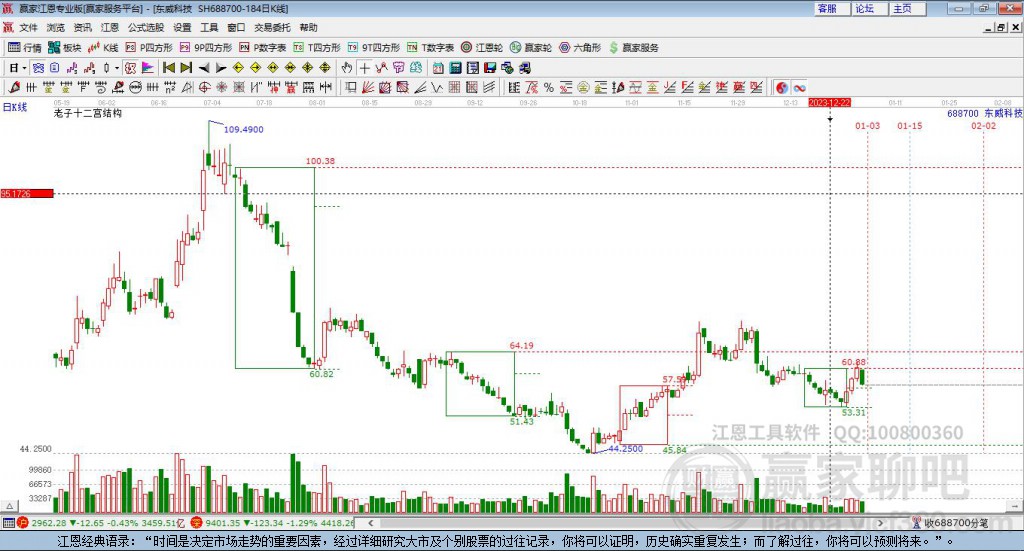This screenshot has width=1024, height=551.
Task: Select the percent % retracement tool
Action: point(549,87)
